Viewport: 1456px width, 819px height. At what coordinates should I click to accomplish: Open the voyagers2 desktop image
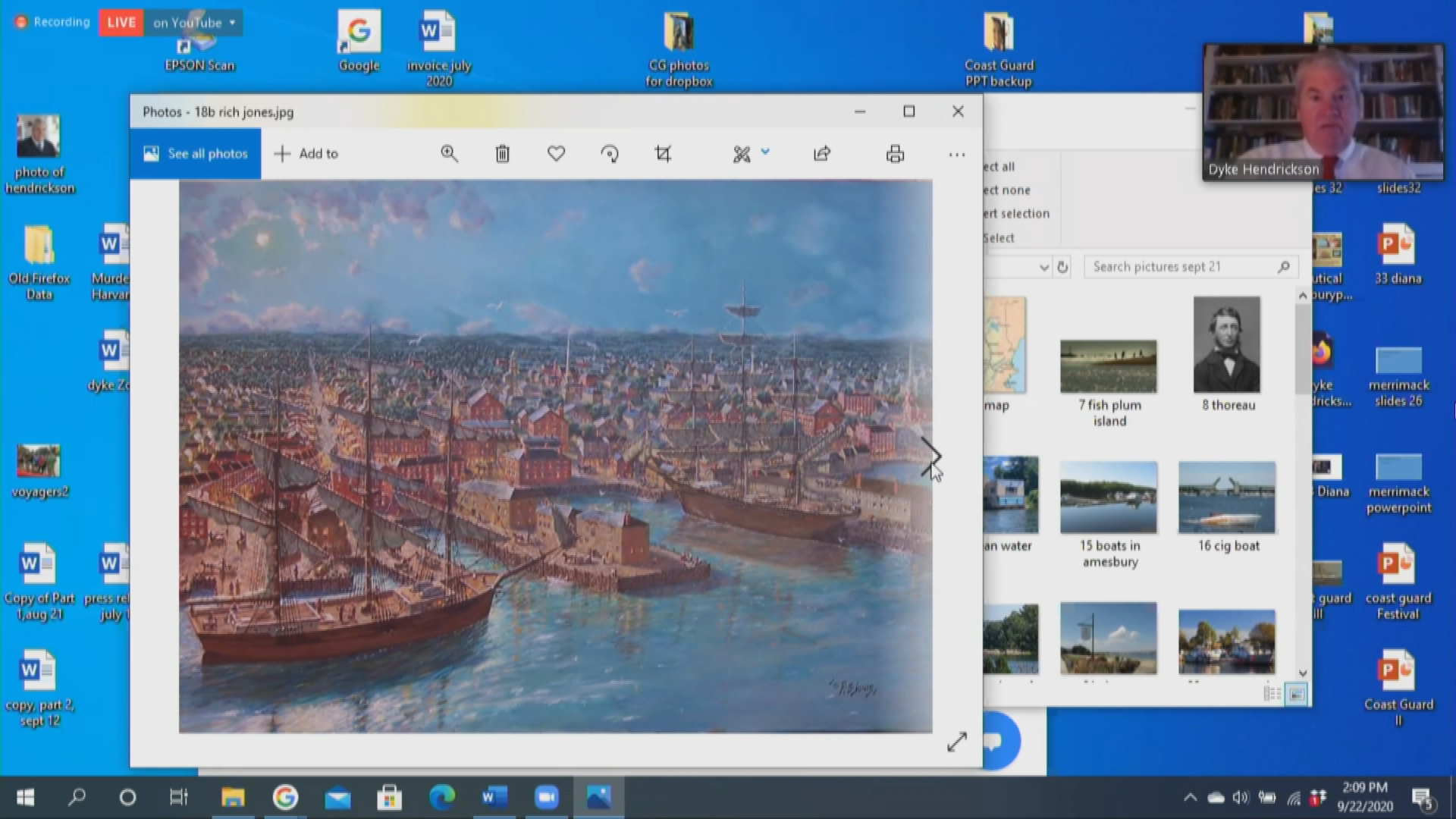click(x=39, y=471)
